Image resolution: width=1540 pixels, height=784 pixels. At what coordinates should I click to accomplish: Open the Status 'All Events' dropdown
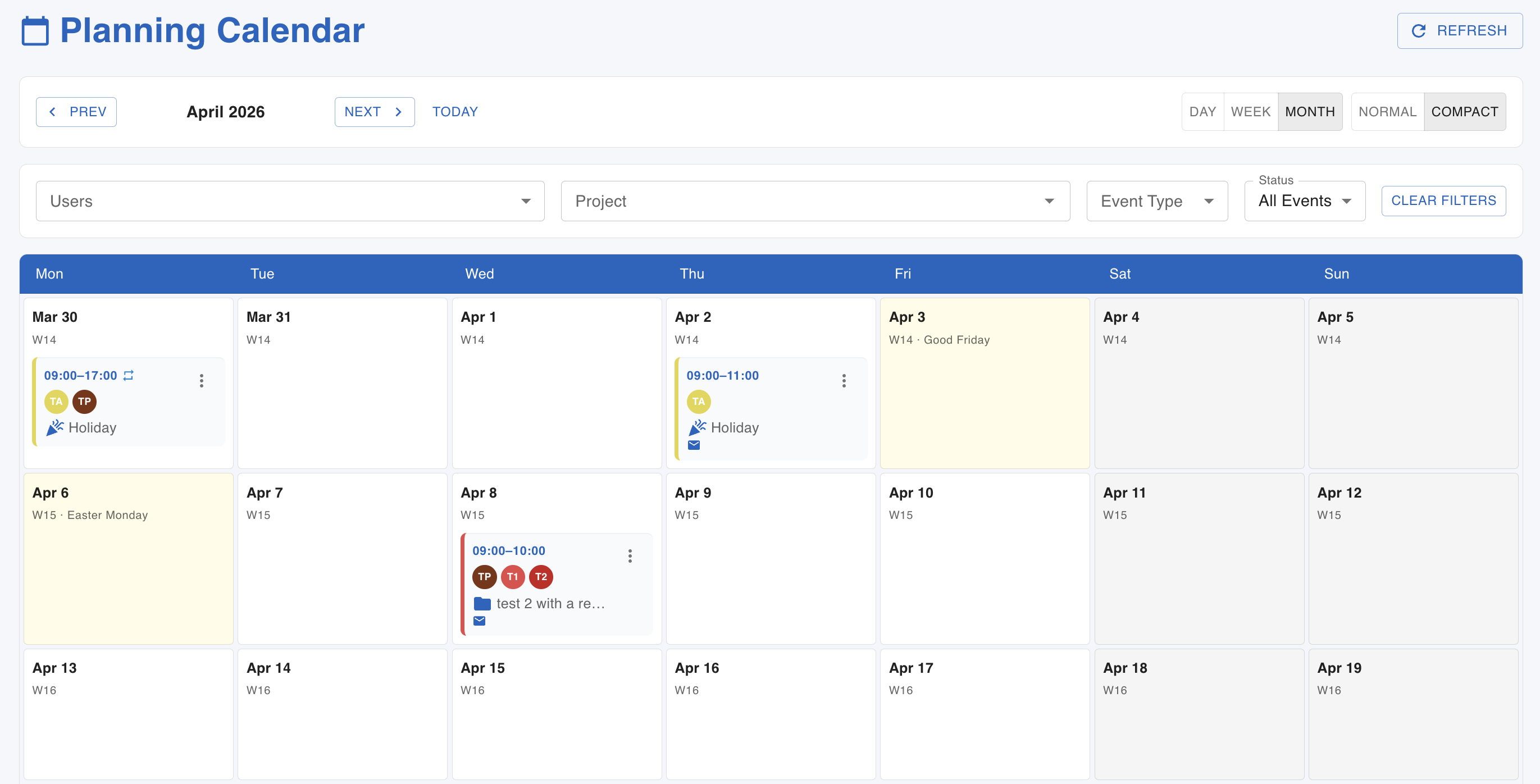pyautogui.click(x=1304, y=201)
